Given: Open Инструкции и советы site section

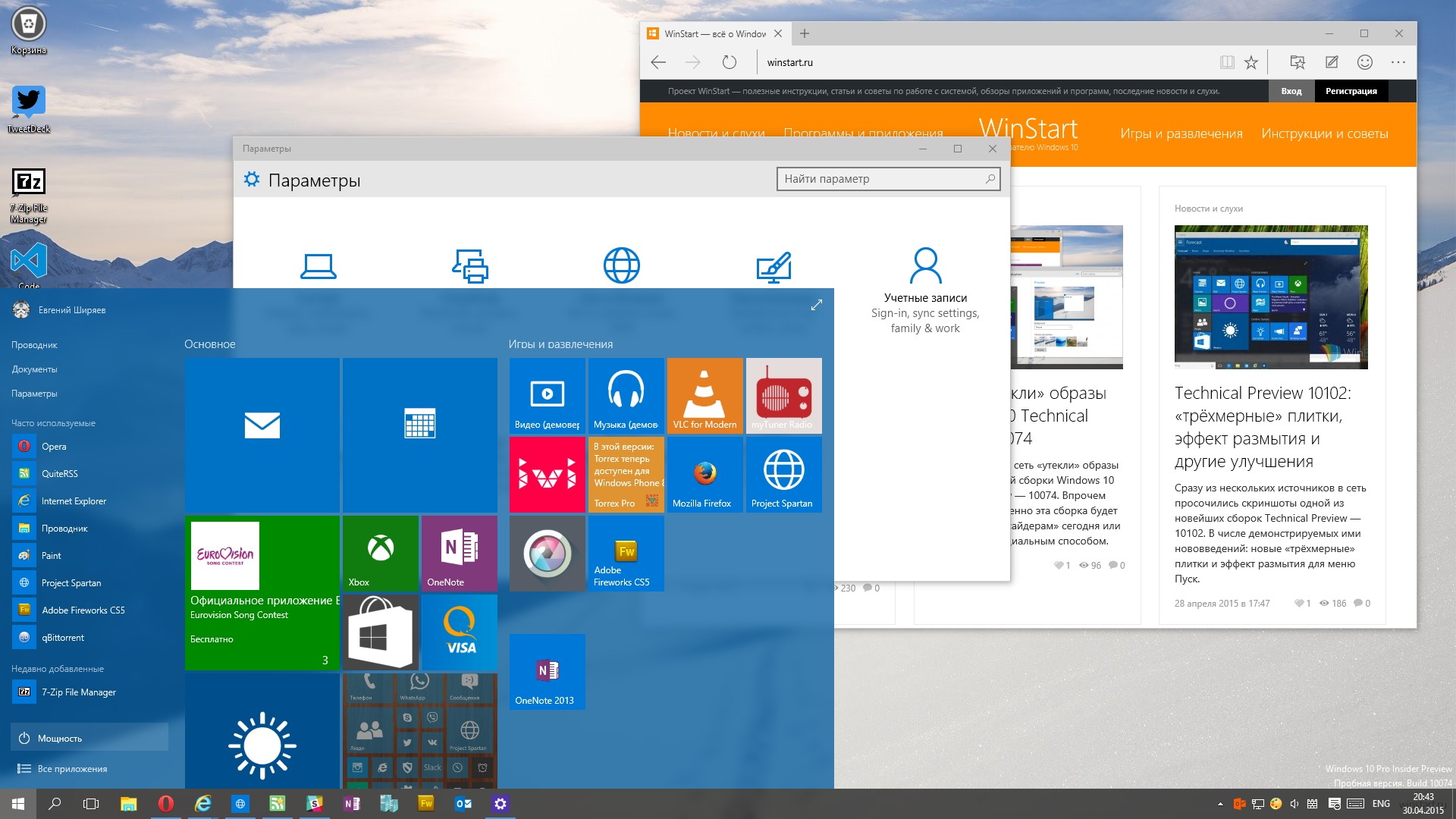Looking at the screenshot, I should coord(1325,133).
